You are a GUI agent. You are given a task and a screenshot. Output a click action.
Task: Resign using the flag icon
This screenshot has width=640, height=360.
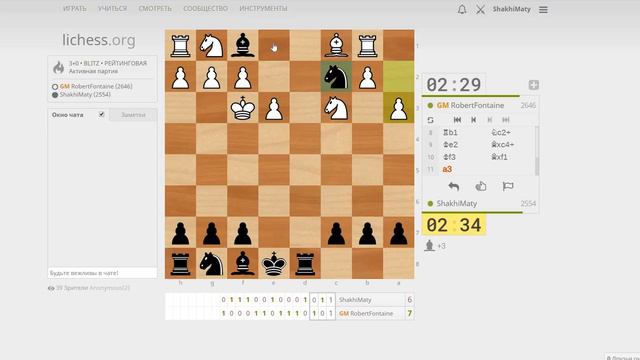pyautogui.click(x=508, y=187)
